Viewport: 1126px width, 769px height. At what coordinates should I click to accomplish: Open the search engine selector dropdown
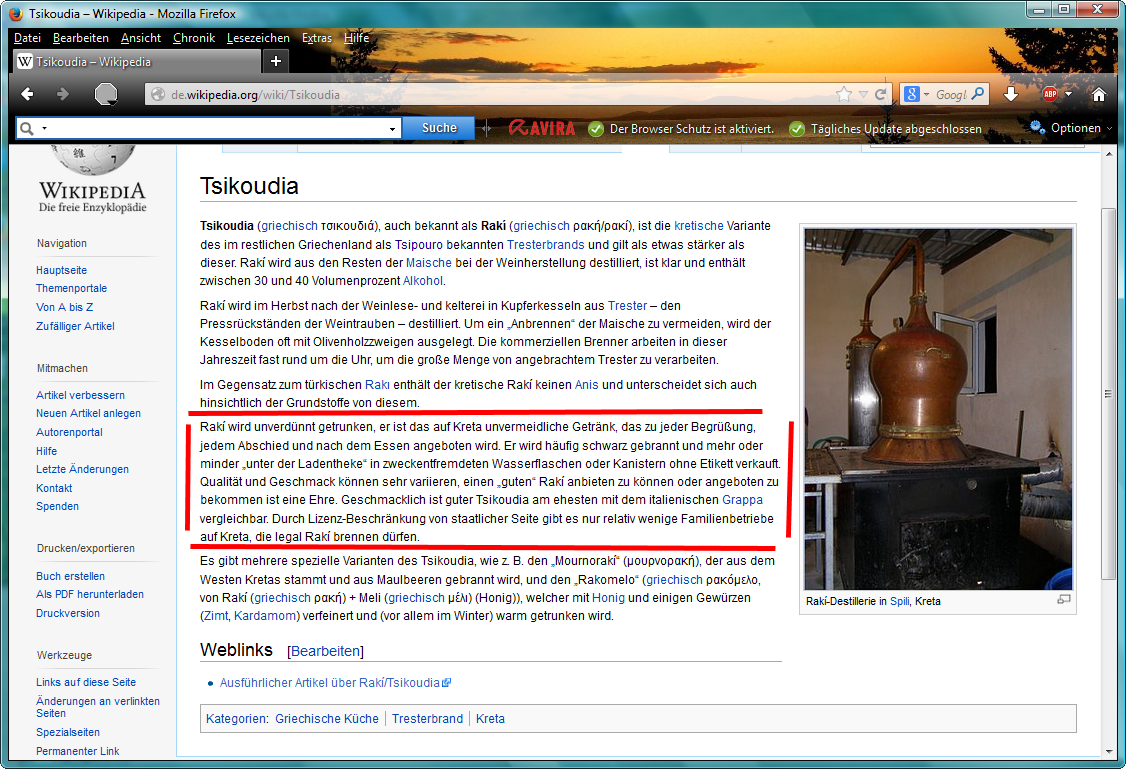point(914,94)
